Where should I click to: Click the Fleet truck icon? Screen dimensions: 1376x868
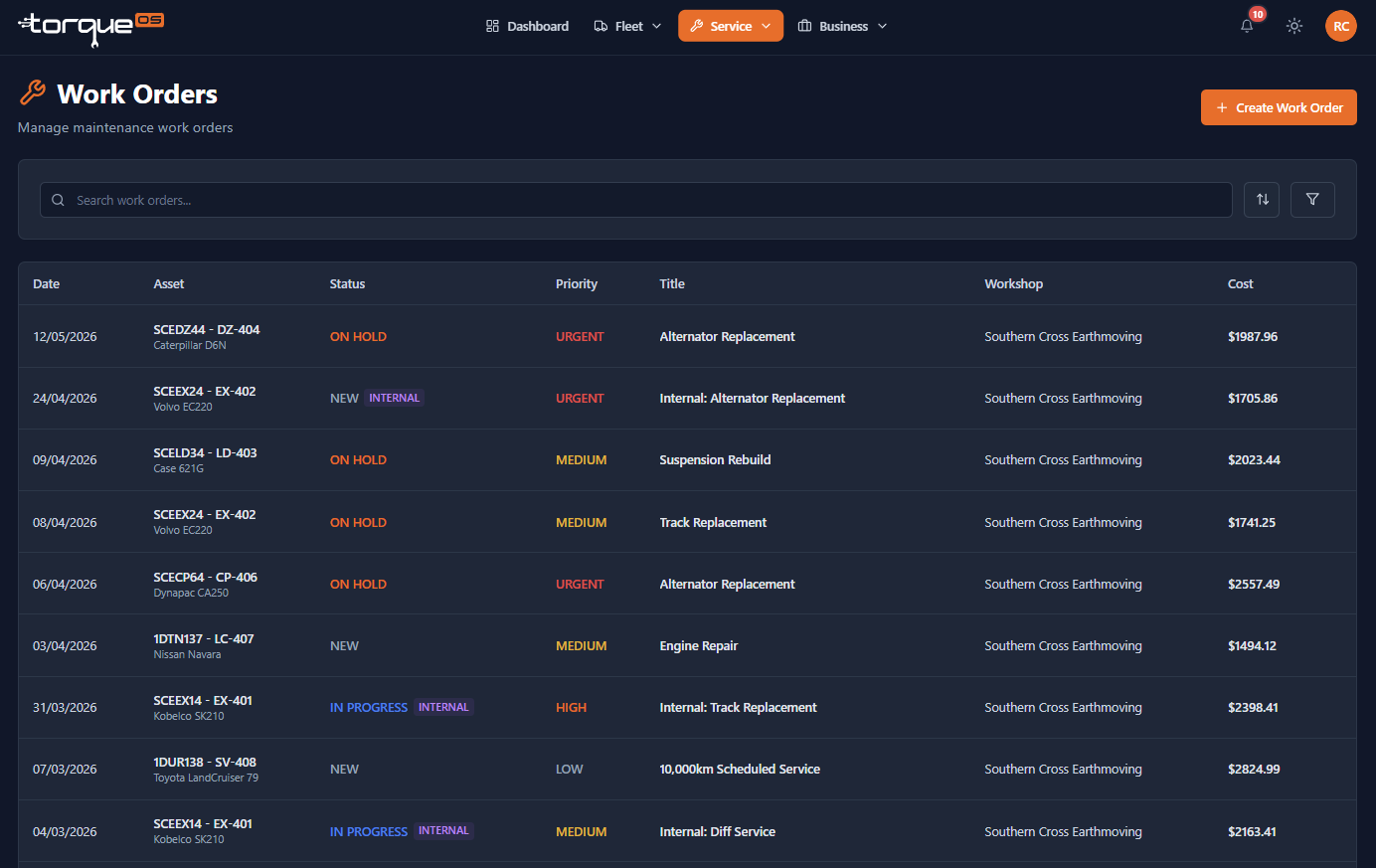pyautogui.click(x=601, y=26)
